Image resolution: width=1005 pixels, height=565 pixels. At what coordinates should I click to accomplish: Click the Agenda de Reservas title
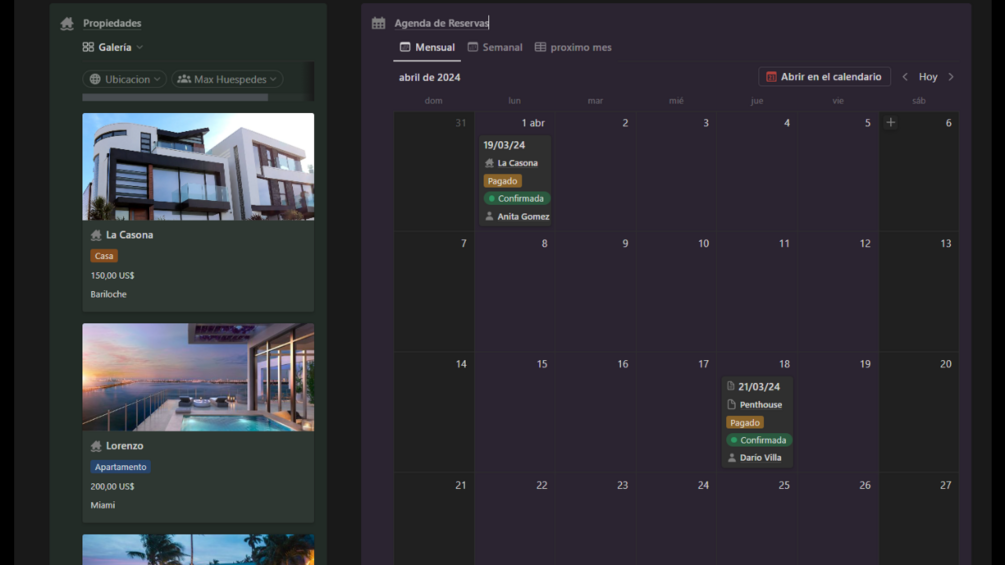coord(442,23)
